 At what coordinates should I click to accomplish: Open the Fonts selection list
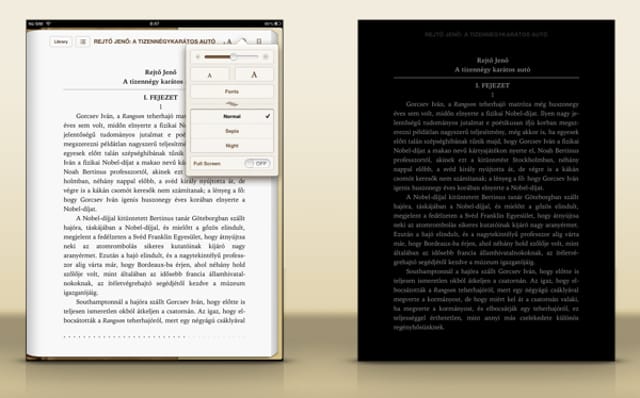point(232,91)
